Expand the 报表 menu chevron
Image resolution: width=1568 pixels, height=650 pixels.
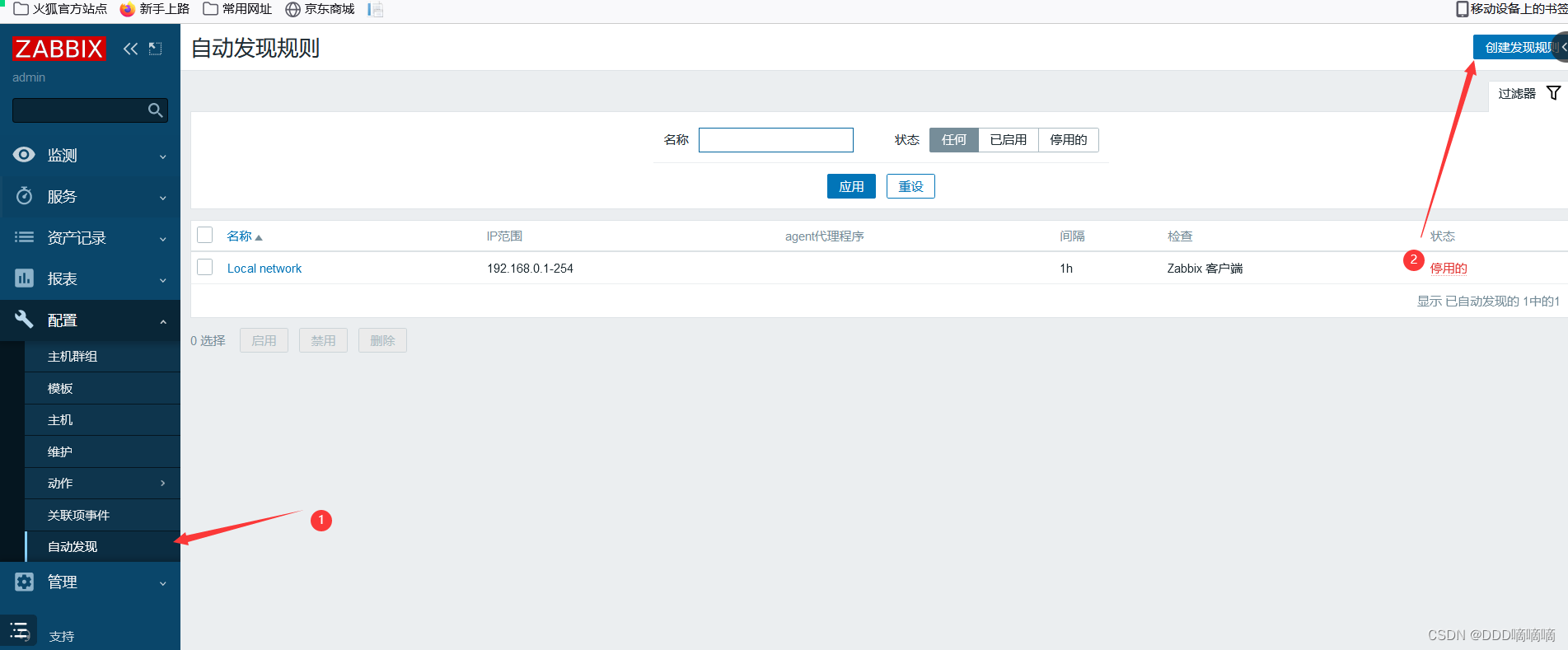tap(163, 280)
